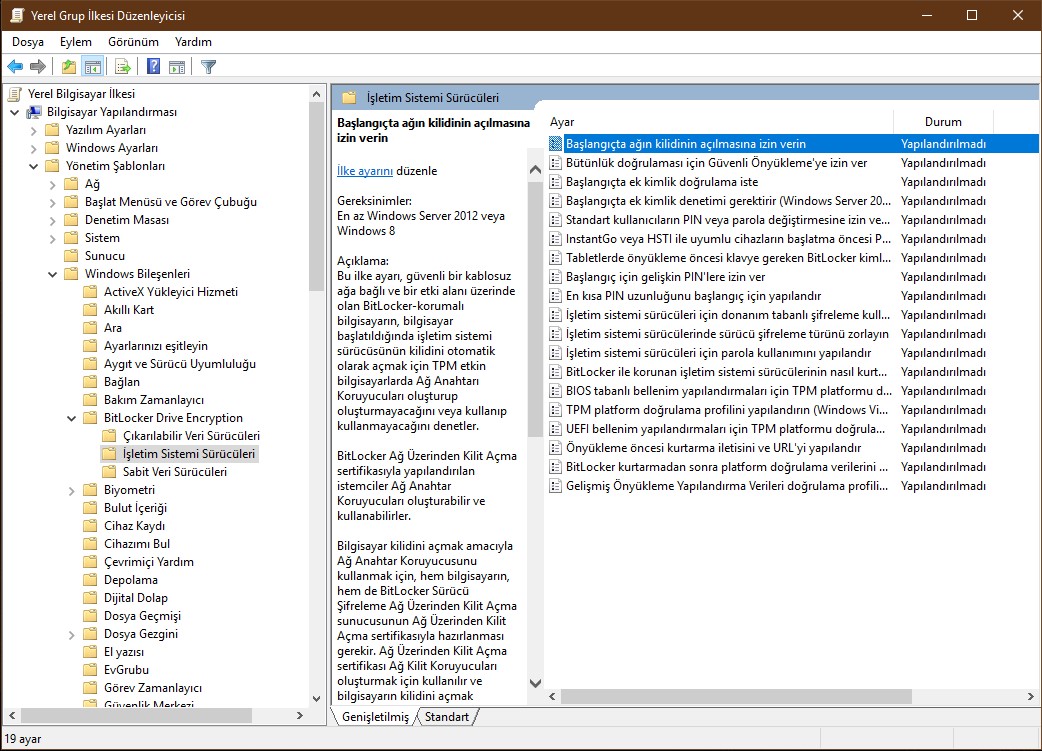The height and width of the screenshot is (751, 1042).
Task: Click the policy icon beside Başlangıçta ek kimlik doğrulama iste
Action: (x=556, y=182)
